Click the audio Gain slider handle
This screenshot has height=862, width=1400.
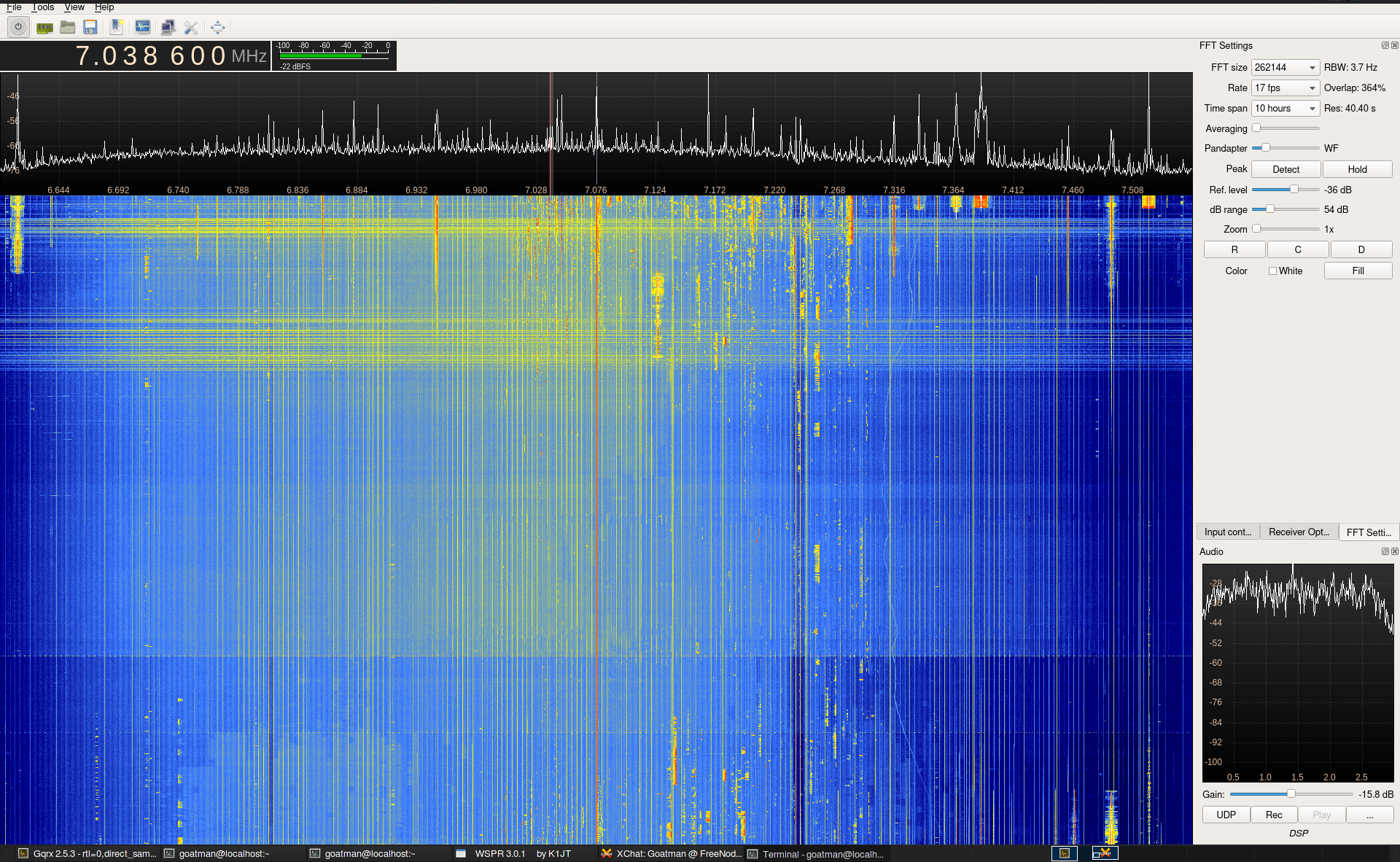click(1291, 794)
